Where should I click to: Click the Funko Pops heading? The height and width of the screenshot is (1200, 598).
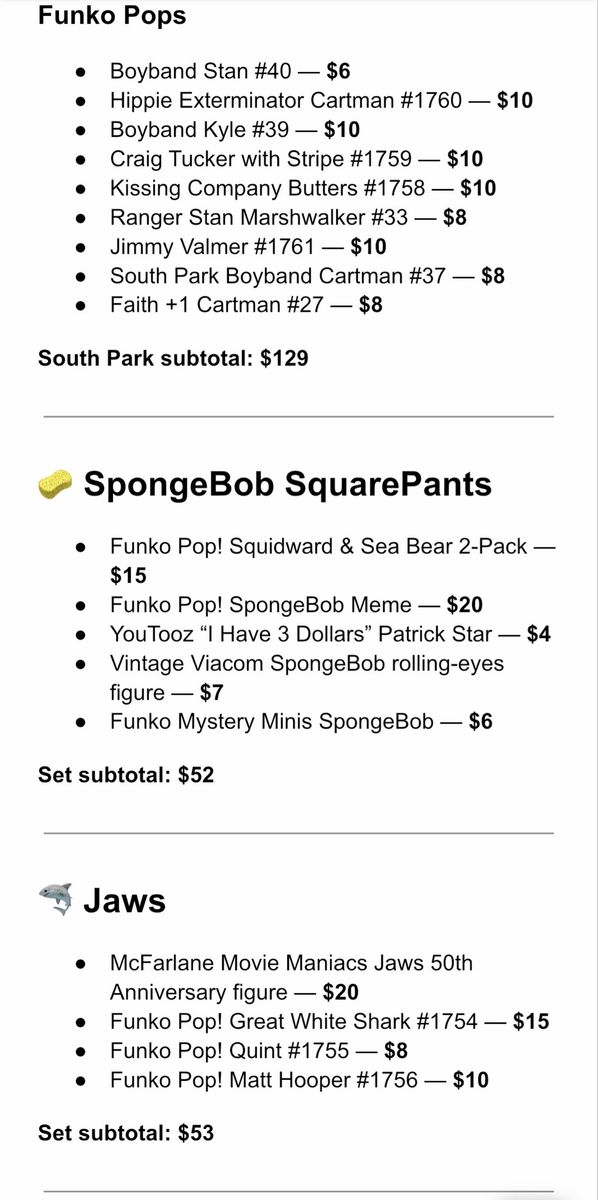pyautogui.click(x=112, y=16)
